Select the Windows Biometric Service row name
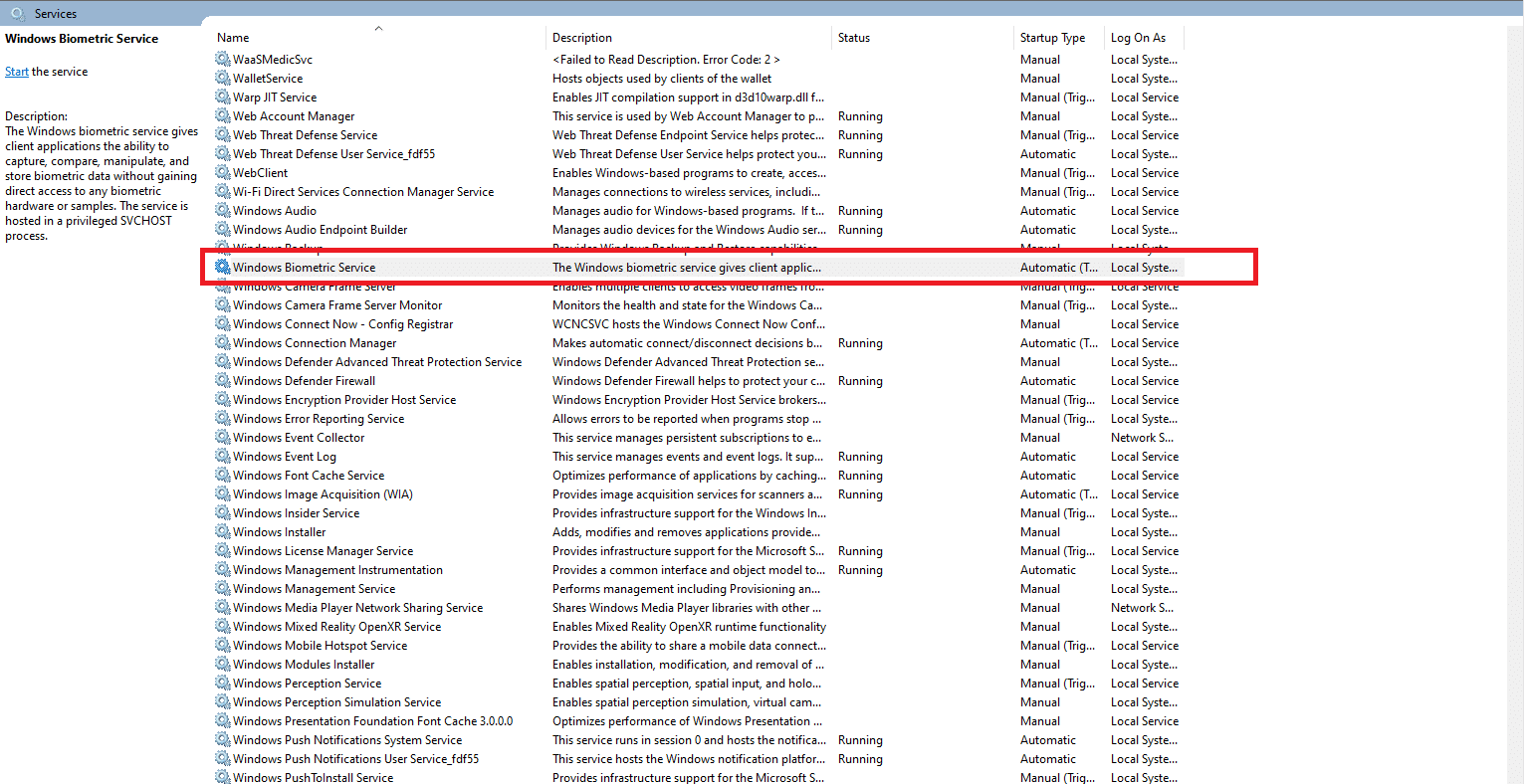1525x784 pixels. [x=305, y=268]
